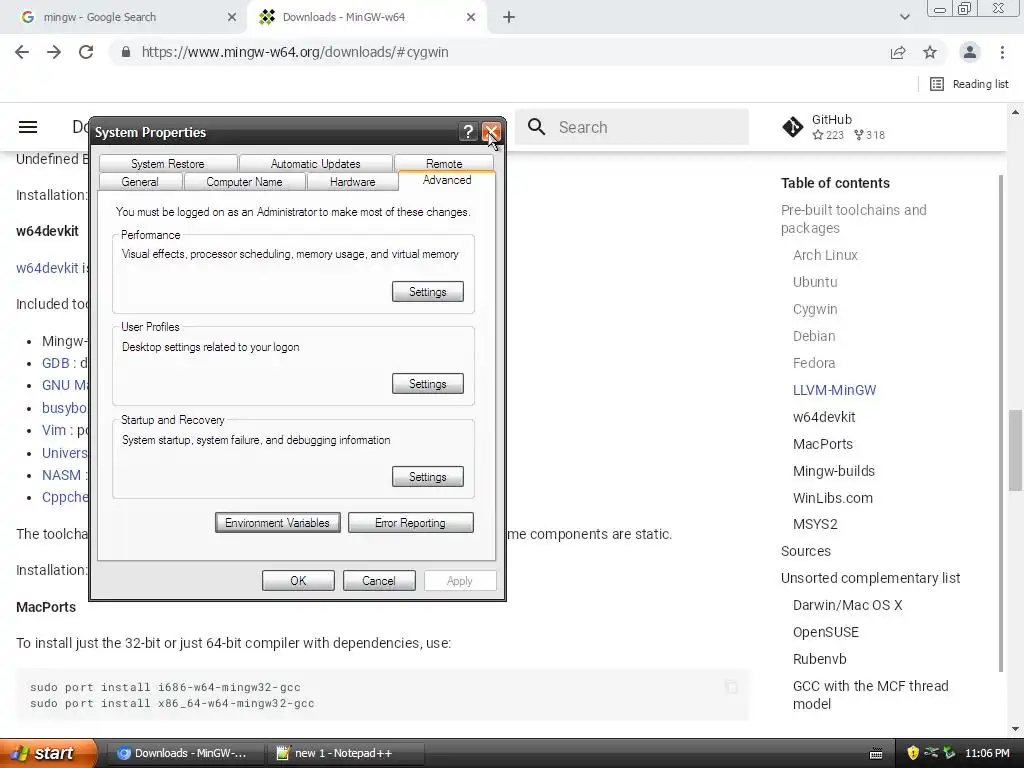1024x768 pixels.
Task: Share this page via share icon
Action: point(898,52)
